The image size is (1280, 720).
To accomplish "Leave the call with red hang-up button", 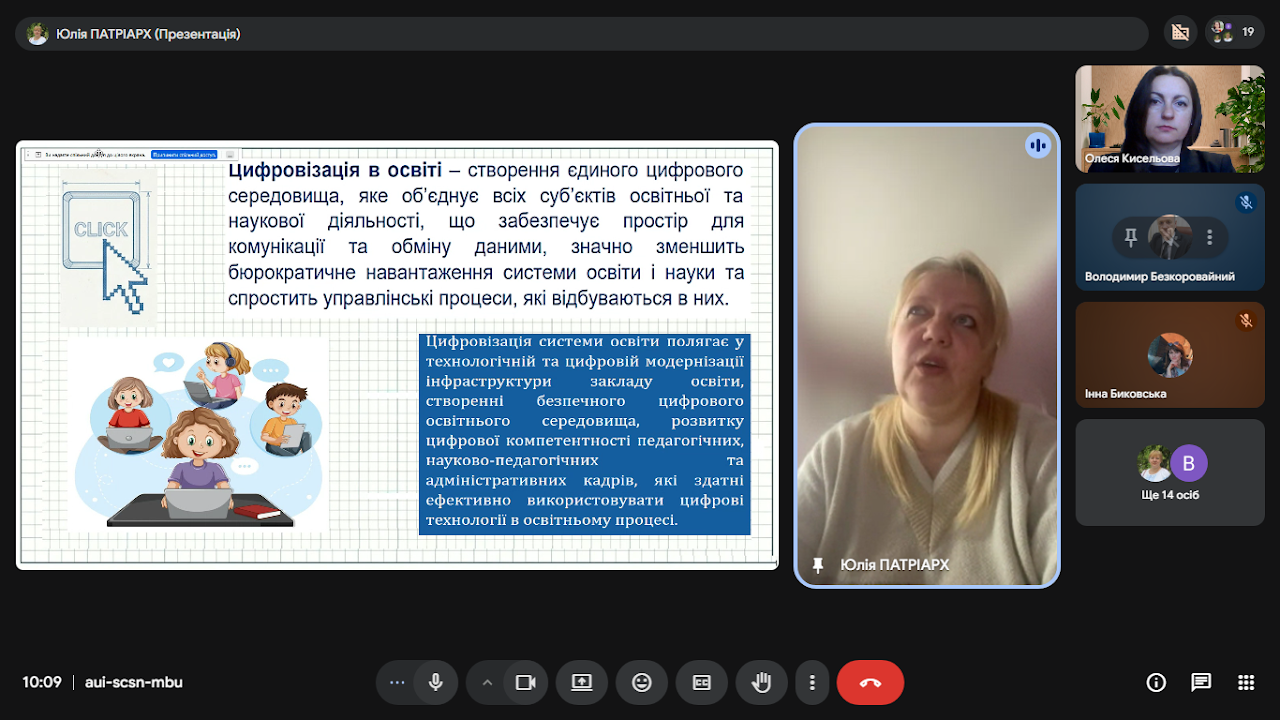I will coord(869,682).
